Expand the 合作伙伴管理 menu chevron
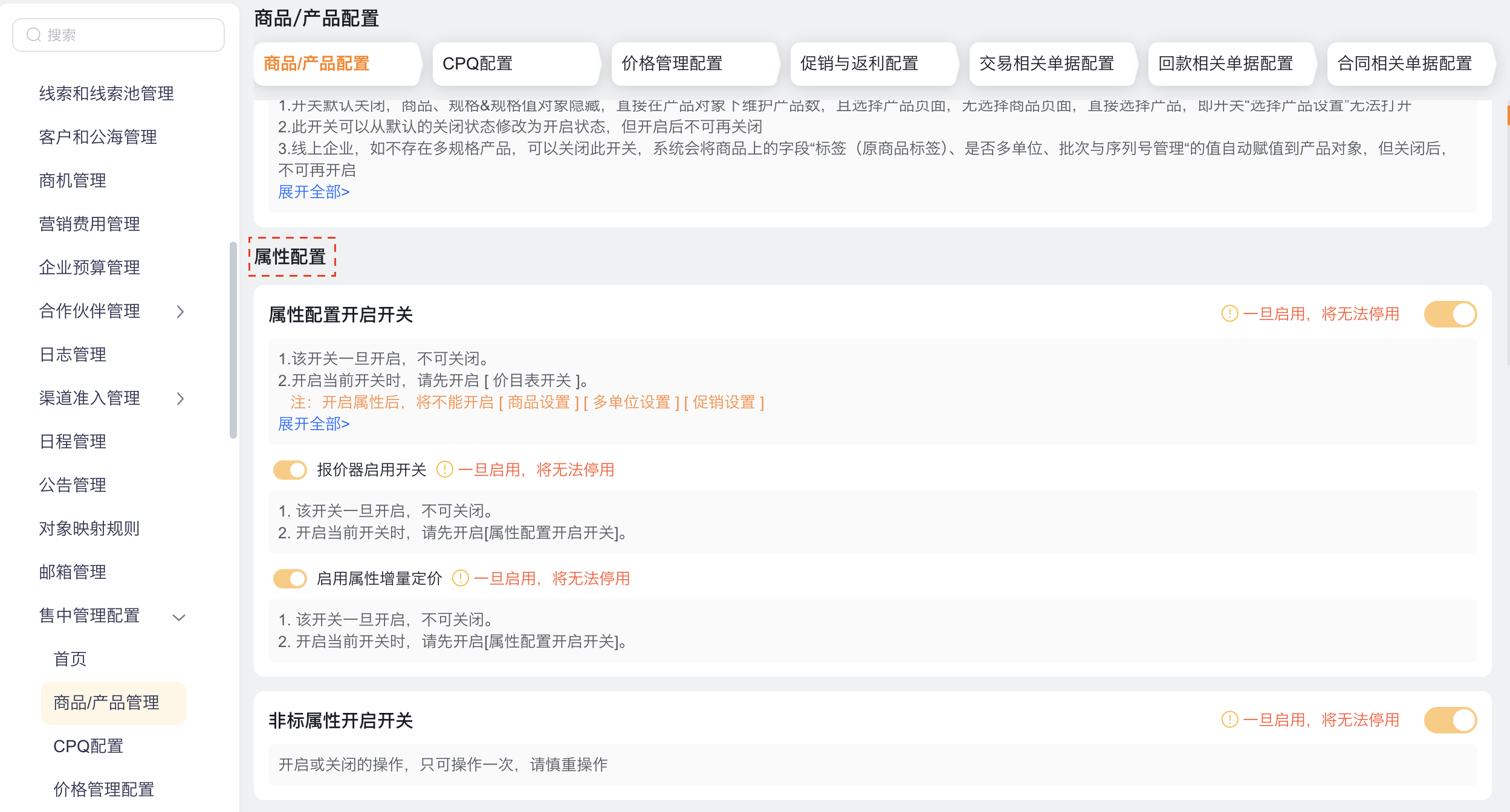Viewport: 1510px width, 812px height. pyautogui.click(x=180, y=311)
